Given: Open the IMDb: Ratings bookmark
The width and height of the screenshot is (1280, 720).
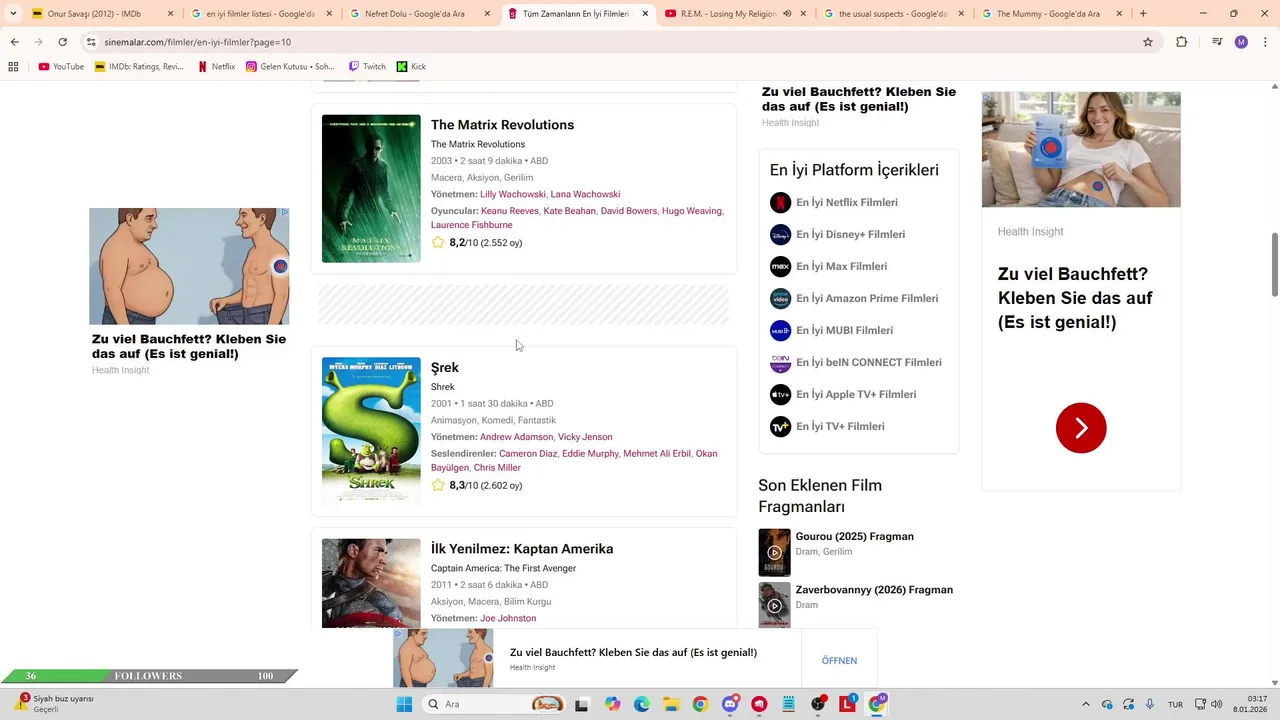Looking at the screenshot, I should tap(139, 67).
